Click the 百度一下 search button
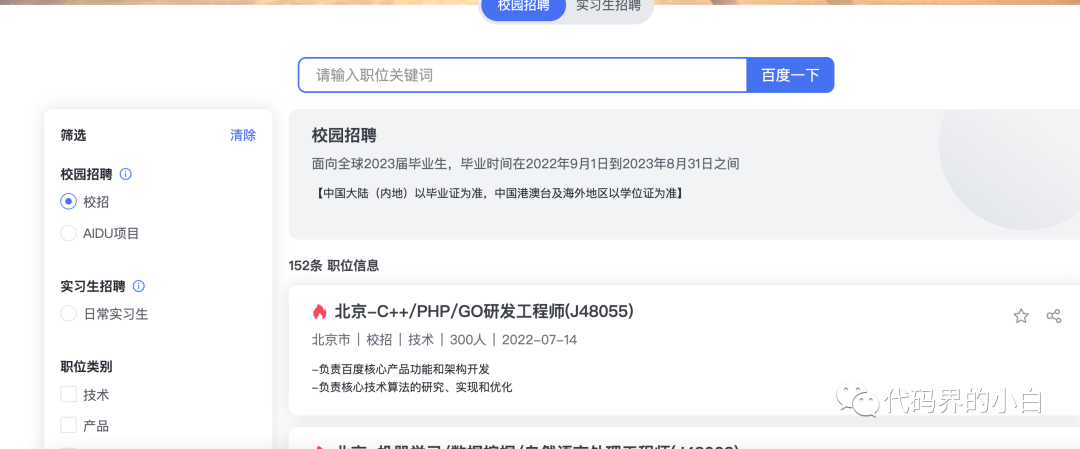 click(790, 75)
